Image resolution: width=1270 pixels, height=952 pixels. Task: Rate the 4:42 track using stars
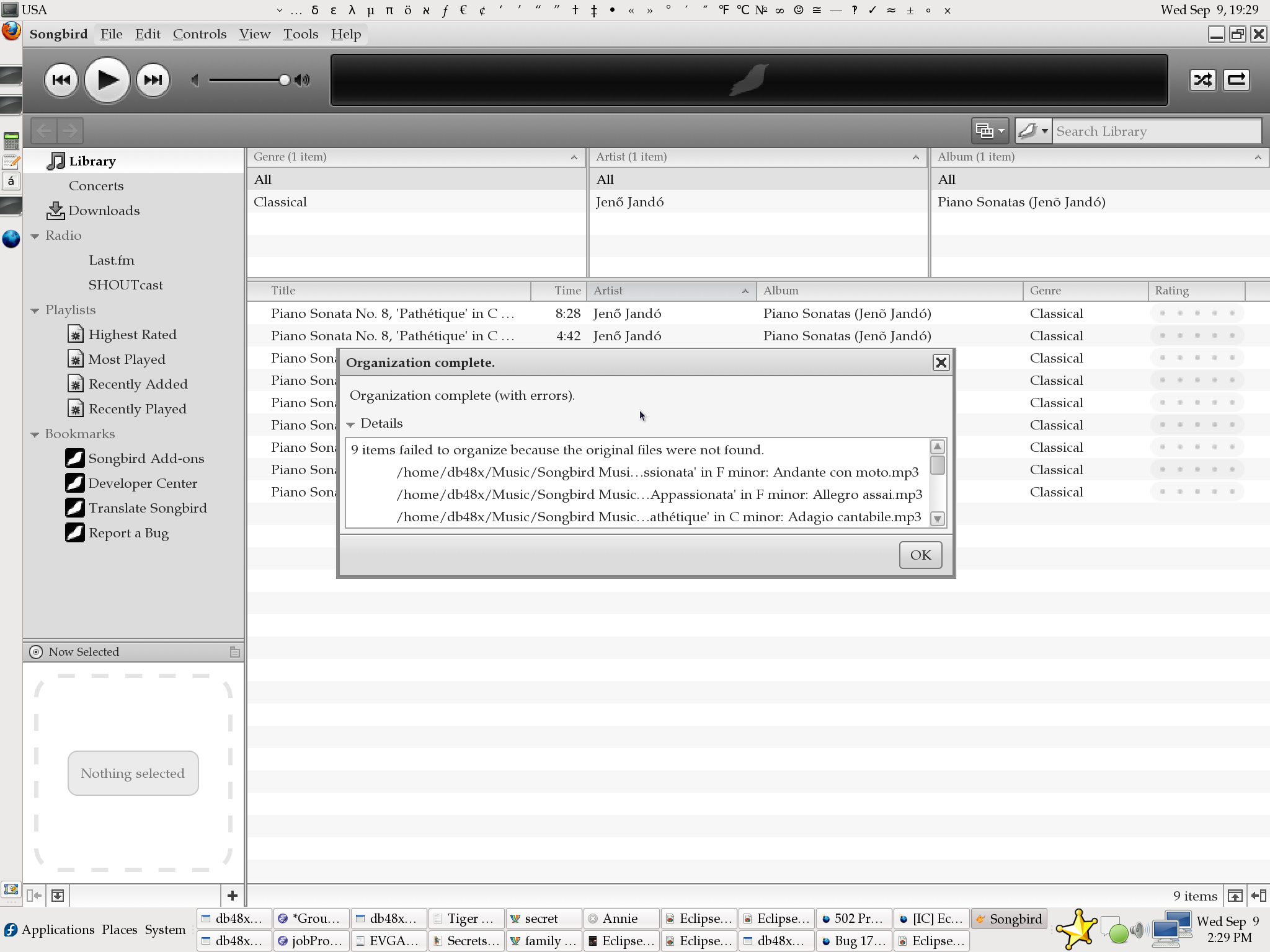click(x=1197, y=335)
